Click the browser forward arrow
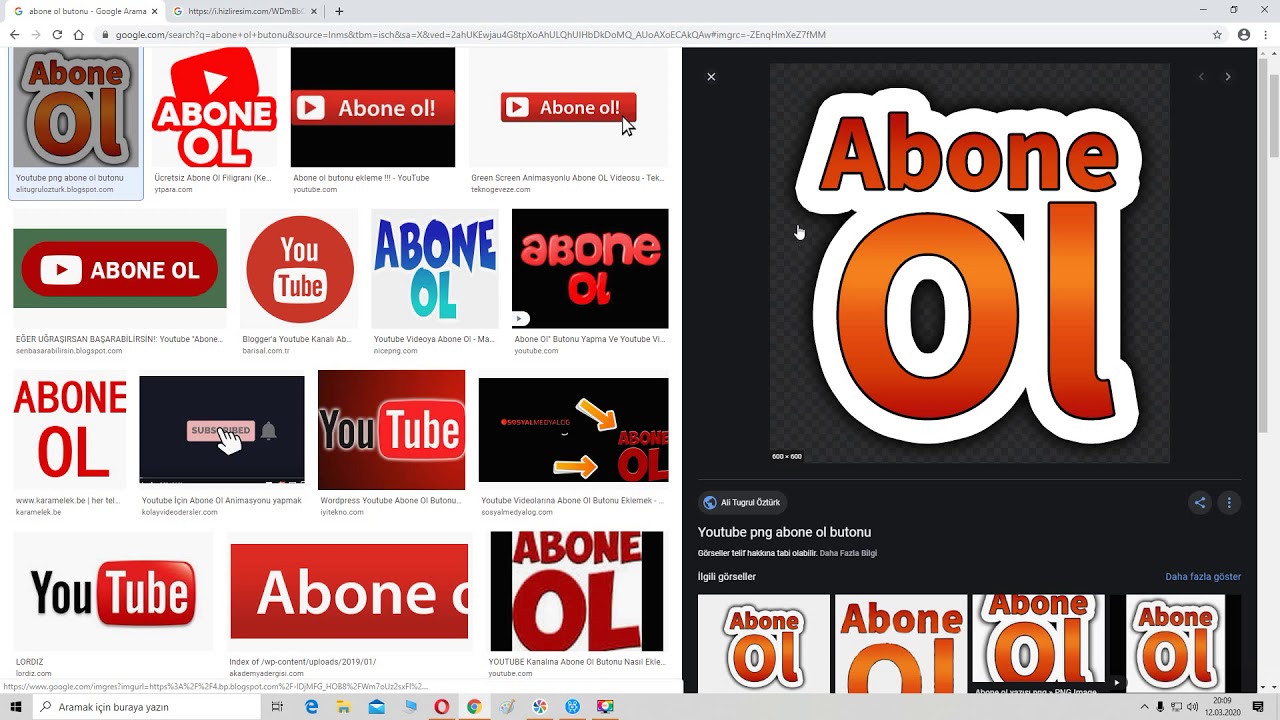Viewport: 1280px width, 720px height. click(36, 34)
